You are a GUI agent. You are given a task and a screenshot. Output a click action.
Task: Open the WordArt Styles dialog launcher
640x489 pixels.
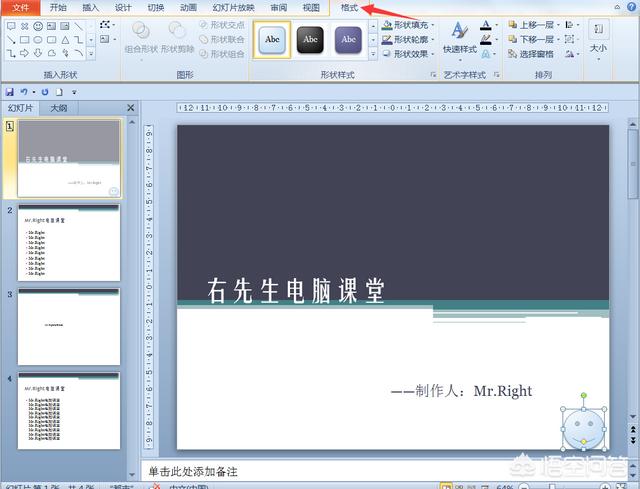click(497, 75)
